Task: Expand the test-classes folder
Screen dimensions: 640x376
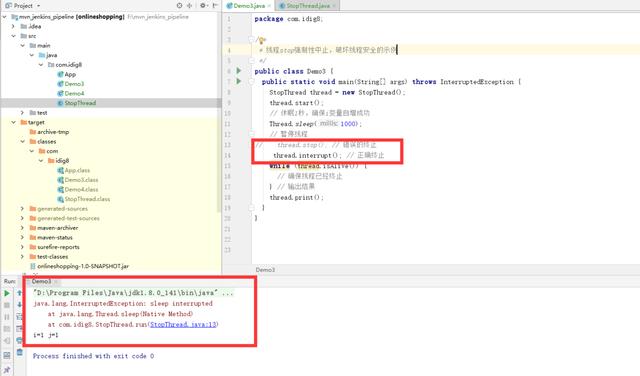Action: tap(23, 256)
